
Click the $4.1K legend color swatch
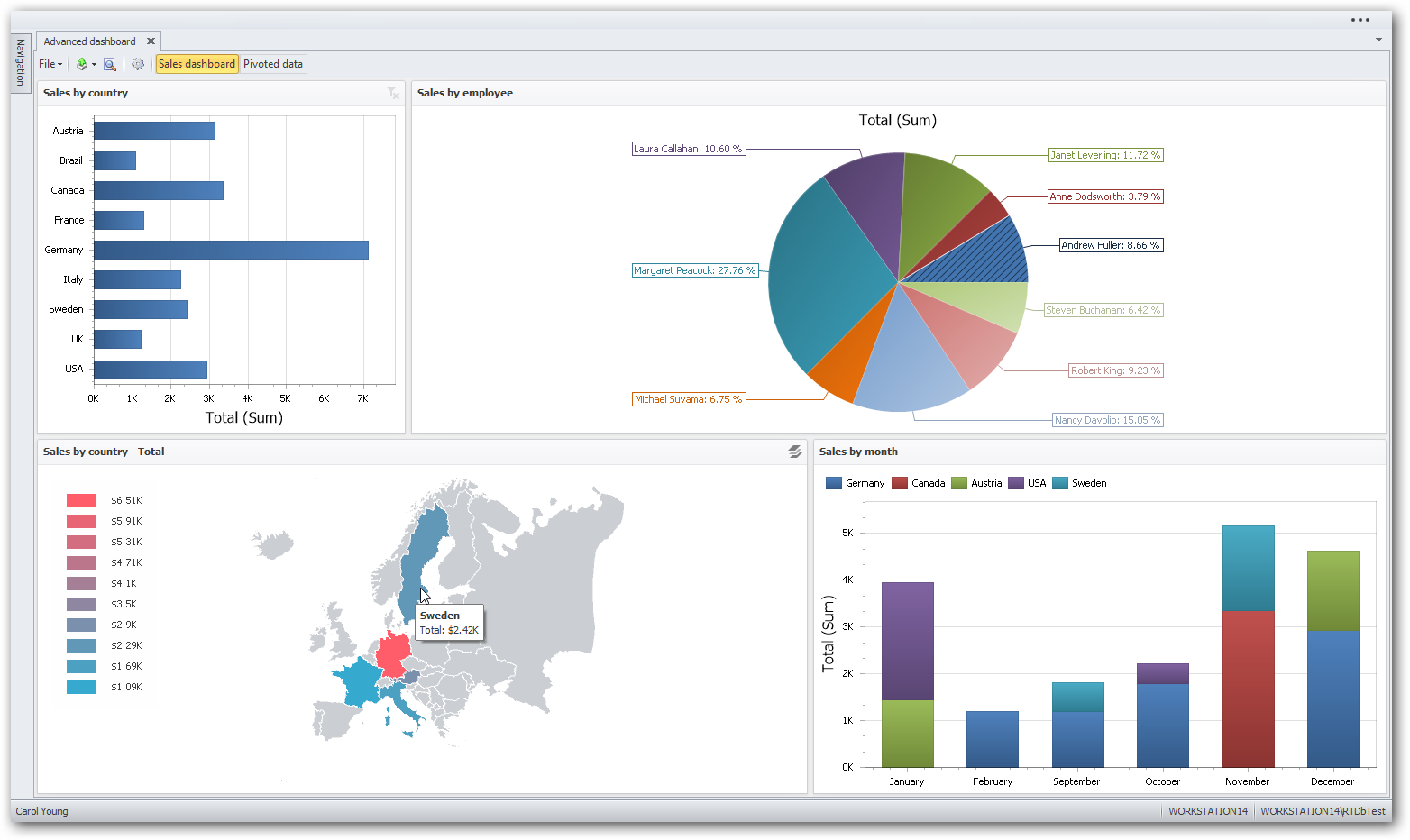(x=81, y=583)
